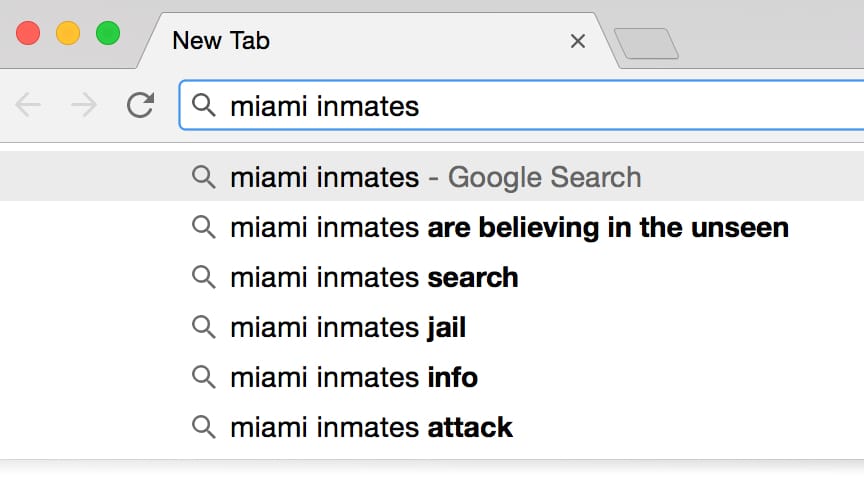Choose the "are believing in the unseen" suggestion

[509, 227]
